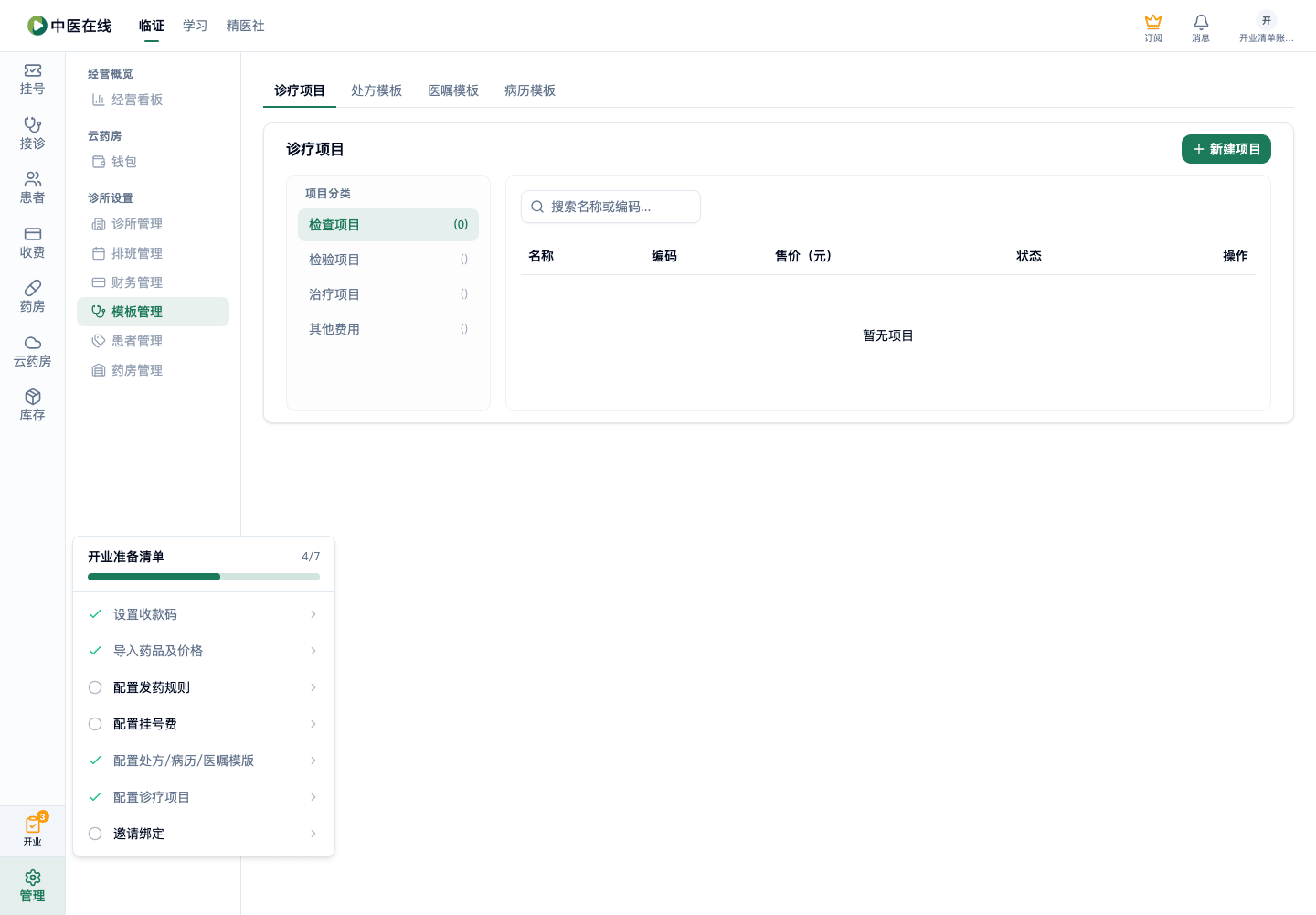The image size is (1316, 915).
Task: Click the 钱包 wallet icon
Action: click(x=99, y=162)
